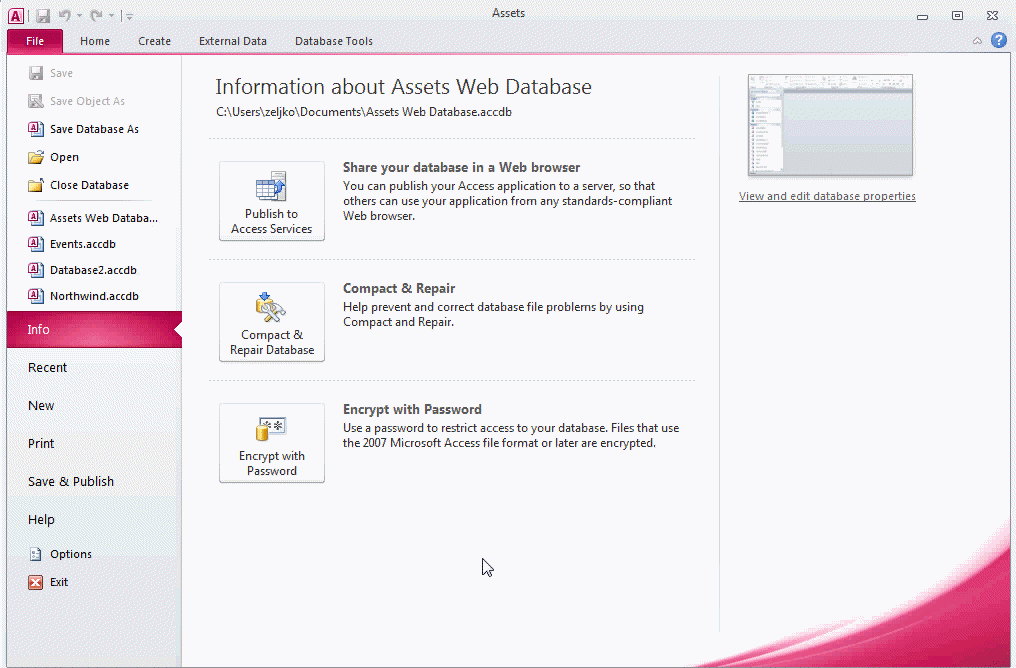The height and width of the screenshot is (668, 1016).
Task: Exit Access from the File menu
Action: tap(48, 582)
